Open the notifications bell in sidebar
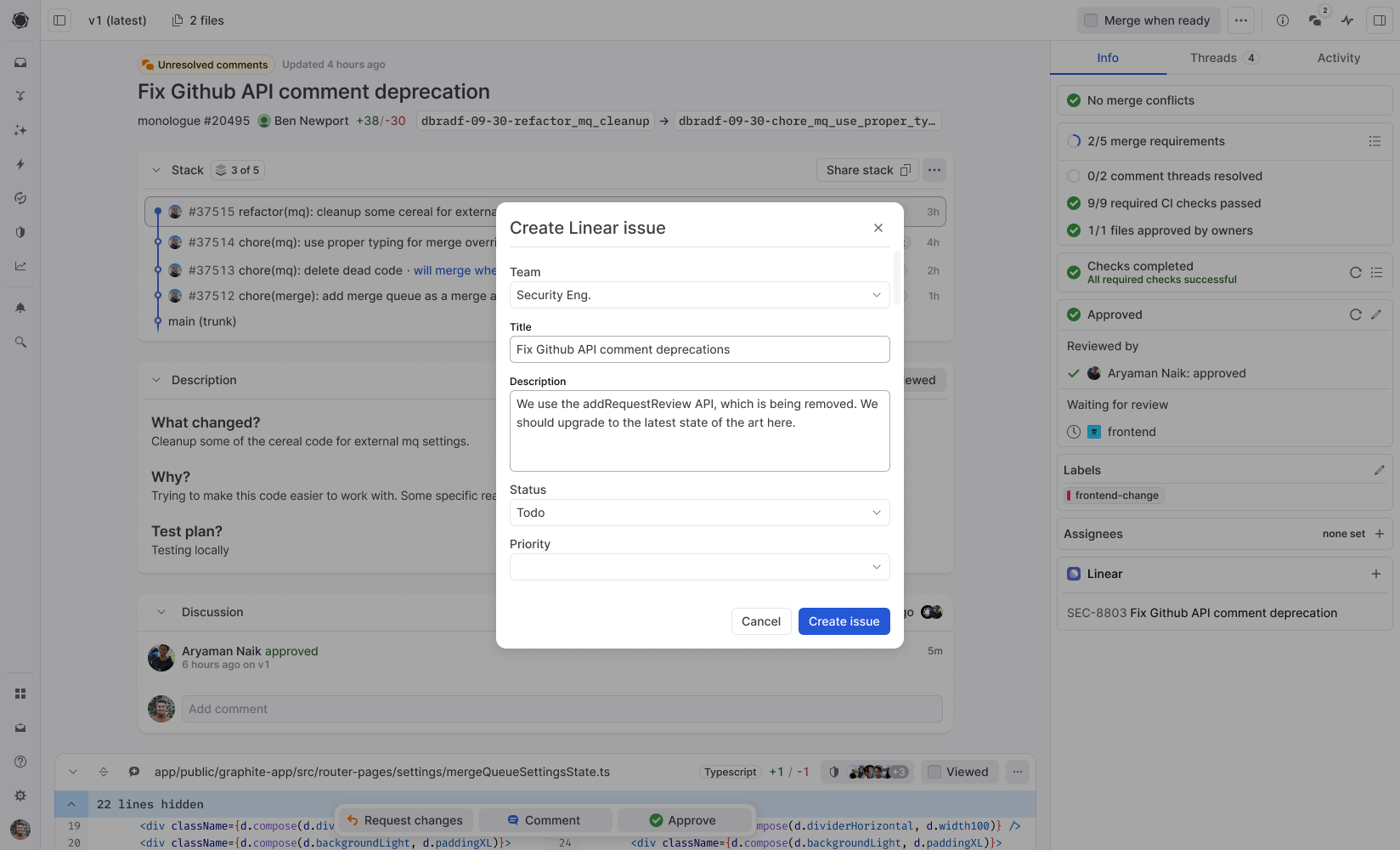 point(20,308)
